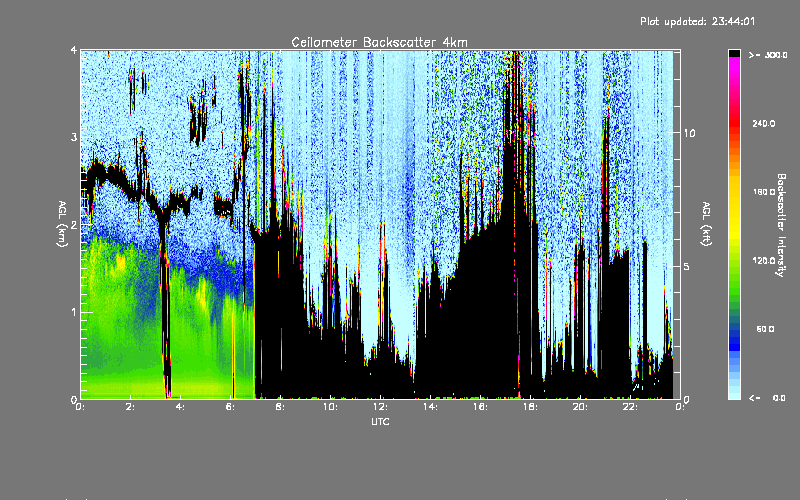The image size is (800, 500).
Task: Select the 'UTC' axis label
Action: pyautogui.click(x=380, y=421)
